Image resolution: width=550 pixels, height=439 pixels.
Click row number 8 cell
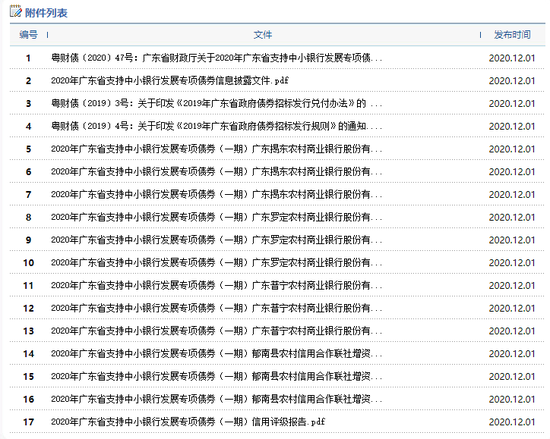coord(28,217)
